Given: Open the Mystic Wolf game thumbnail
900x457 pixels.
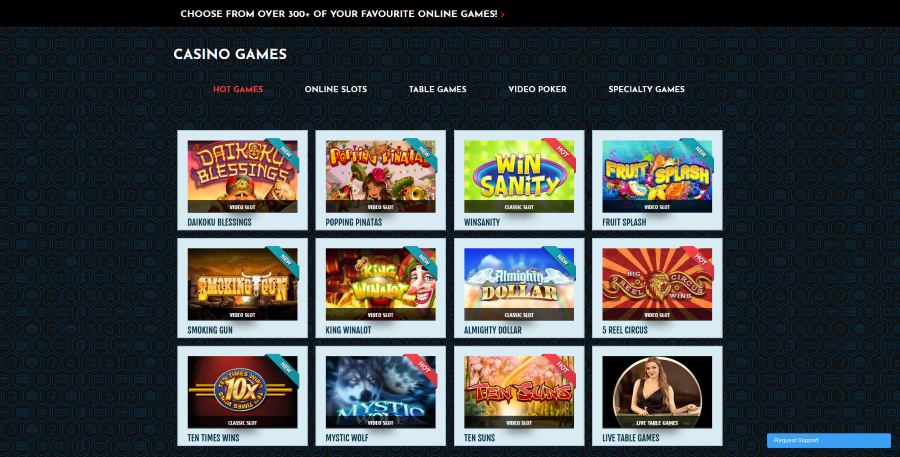Looking at the screenshot, I should (381, 392).
